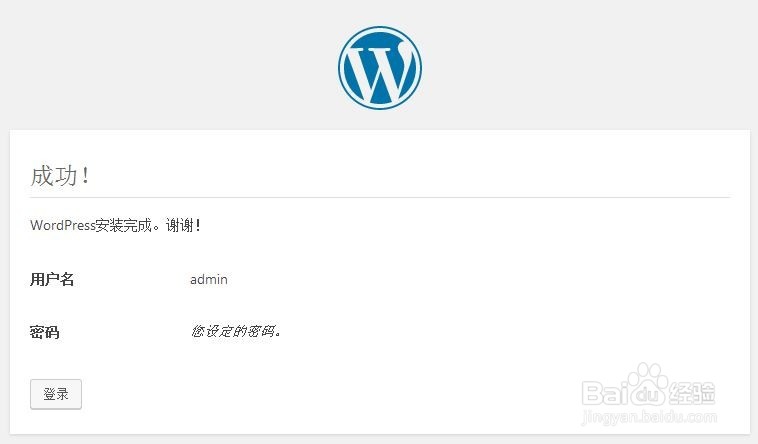The height and width of the screenshot is (444, 758).
Task: Click the italic 您设定的密码 text
Action: (x=236, y=331)
